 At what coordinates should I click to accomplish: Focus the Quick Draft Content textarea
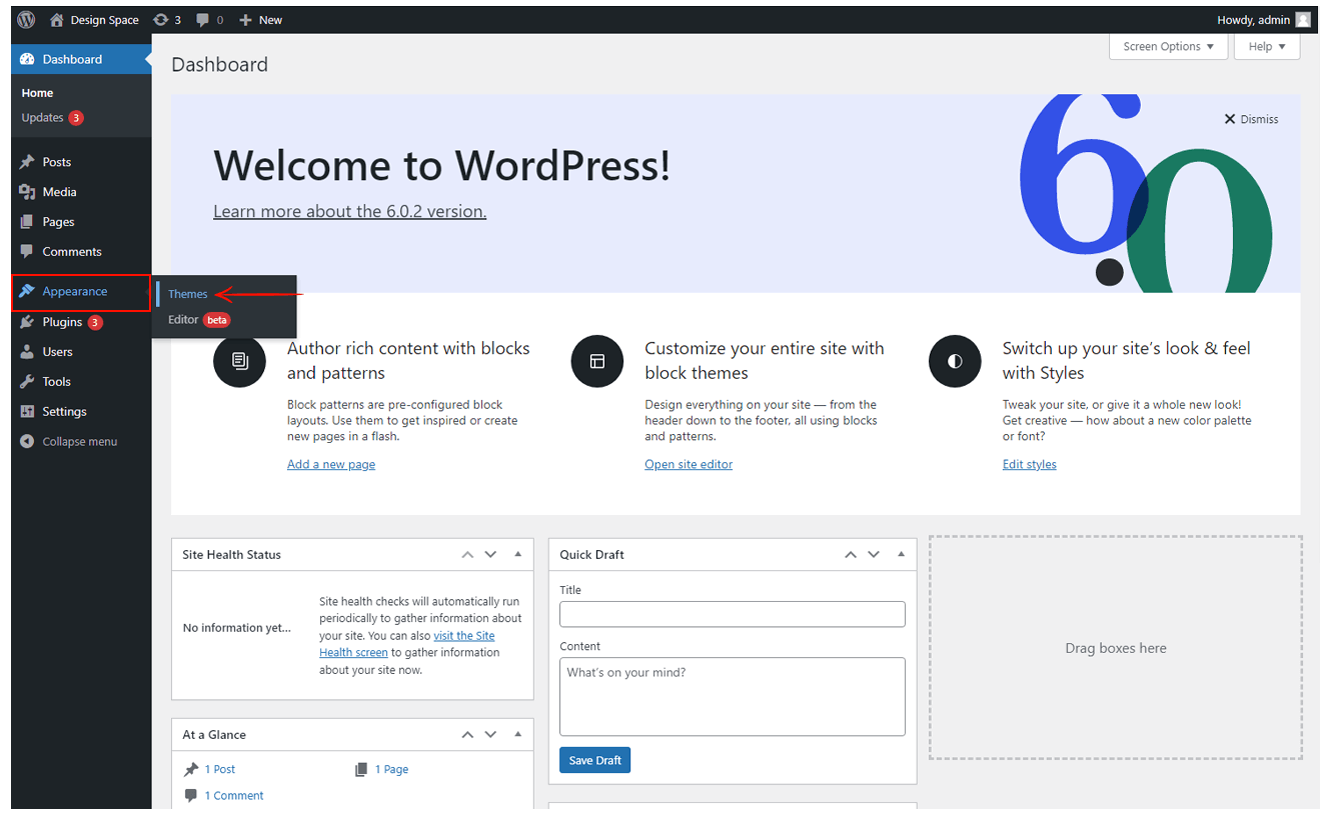732,696
